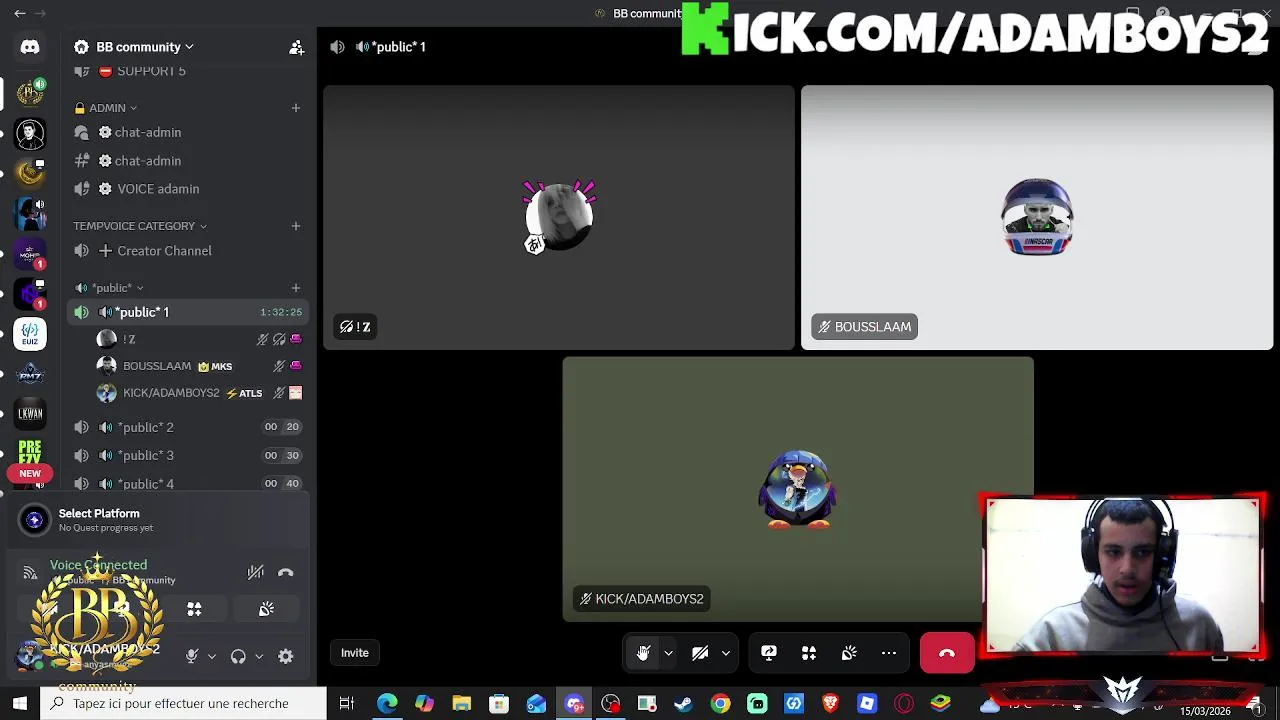Share your screen from call controls

point(769,653)
